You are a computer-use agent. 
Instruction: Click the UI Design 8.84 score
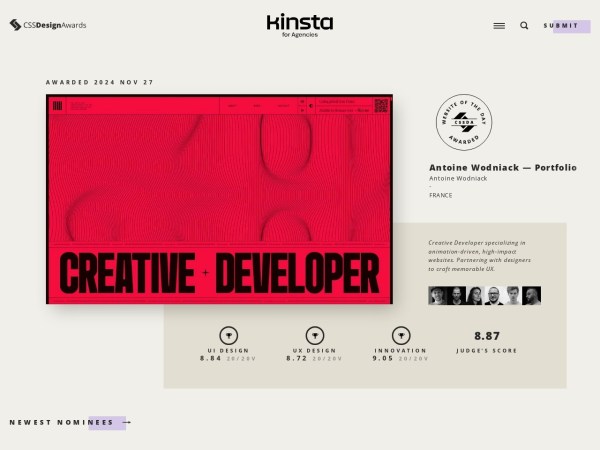215,358
